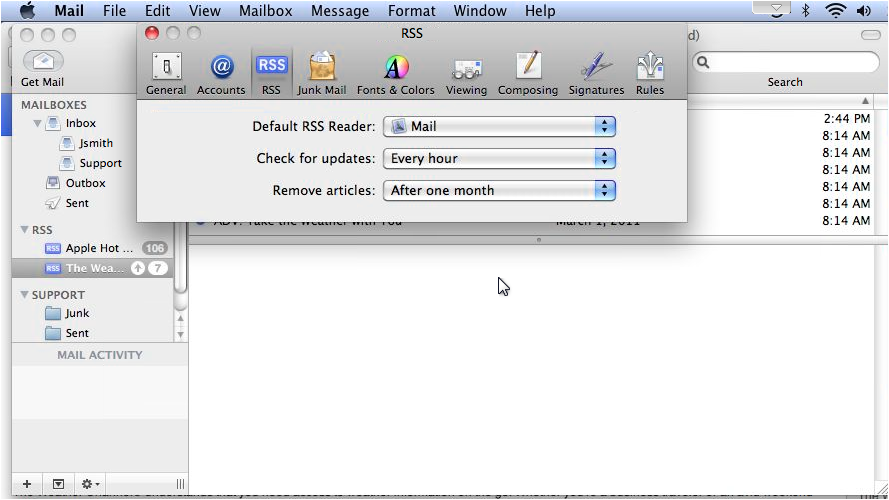Select the Apple Hot News RSS feed
This screenshot has width=889, height=500.
coord(92,248)
